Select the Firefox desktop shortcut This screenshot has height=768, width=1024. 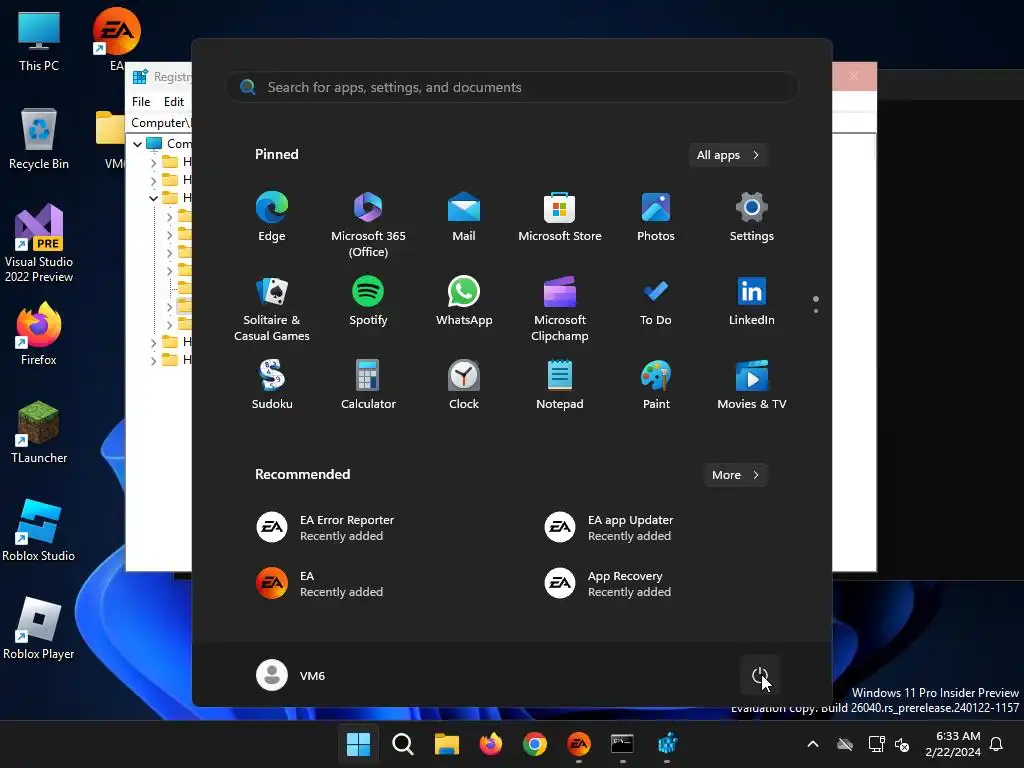pyautogui.click(x=39, y=334)
